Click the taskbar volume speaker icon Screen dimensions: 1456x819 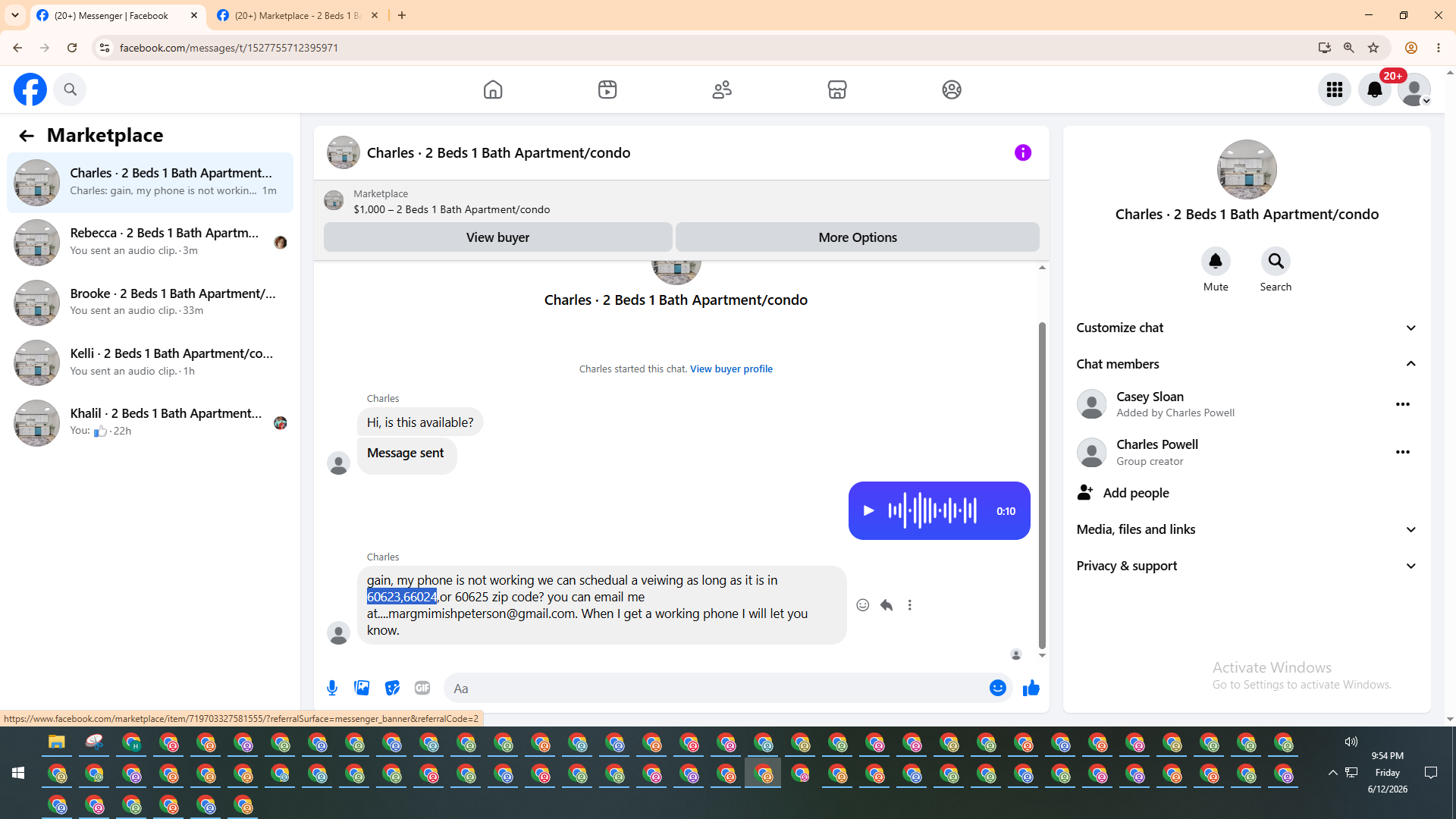(x=1351, y=742)
